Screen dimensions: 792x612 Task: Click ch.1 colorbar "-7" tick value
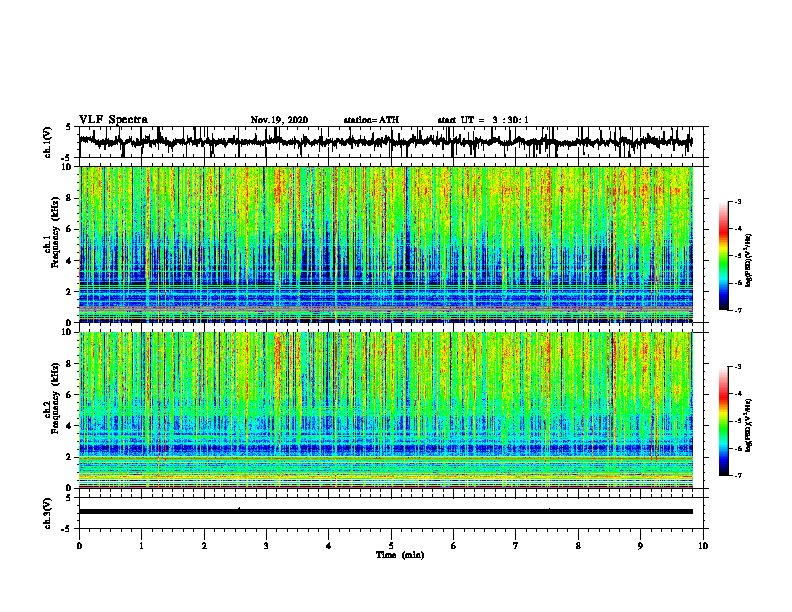pyautogui.click(x=738, y=310)
